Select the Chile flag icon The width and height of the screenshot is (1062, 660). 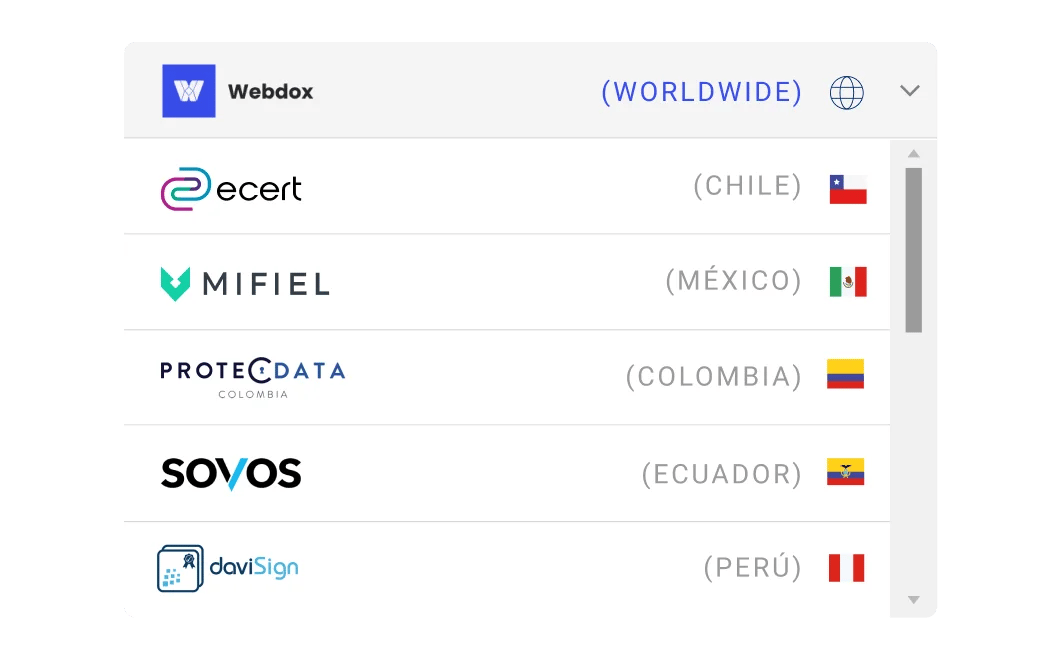[x=848, y=189]
